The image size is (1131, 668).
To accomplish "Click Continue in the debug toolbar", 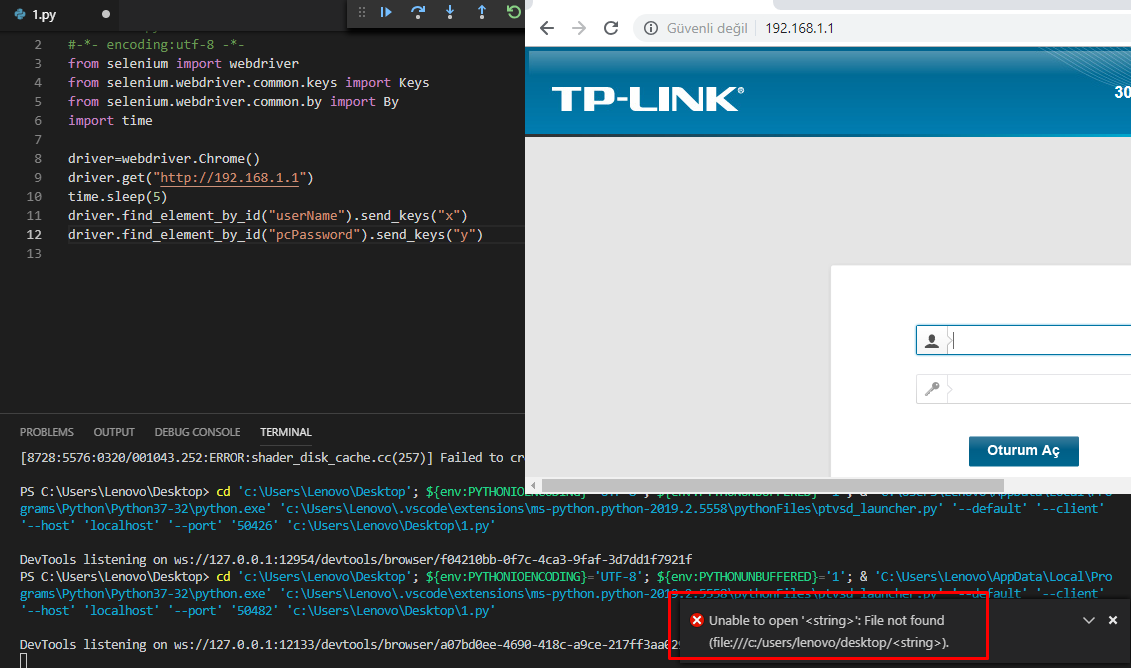I will pos(386,12).
